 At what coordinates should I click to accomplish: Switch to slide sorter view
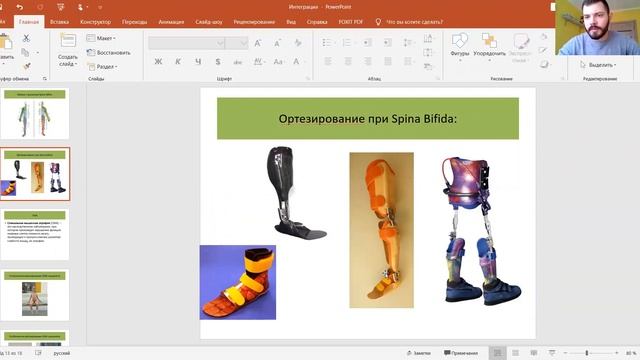pyautogui.click(x=516, y=353)
